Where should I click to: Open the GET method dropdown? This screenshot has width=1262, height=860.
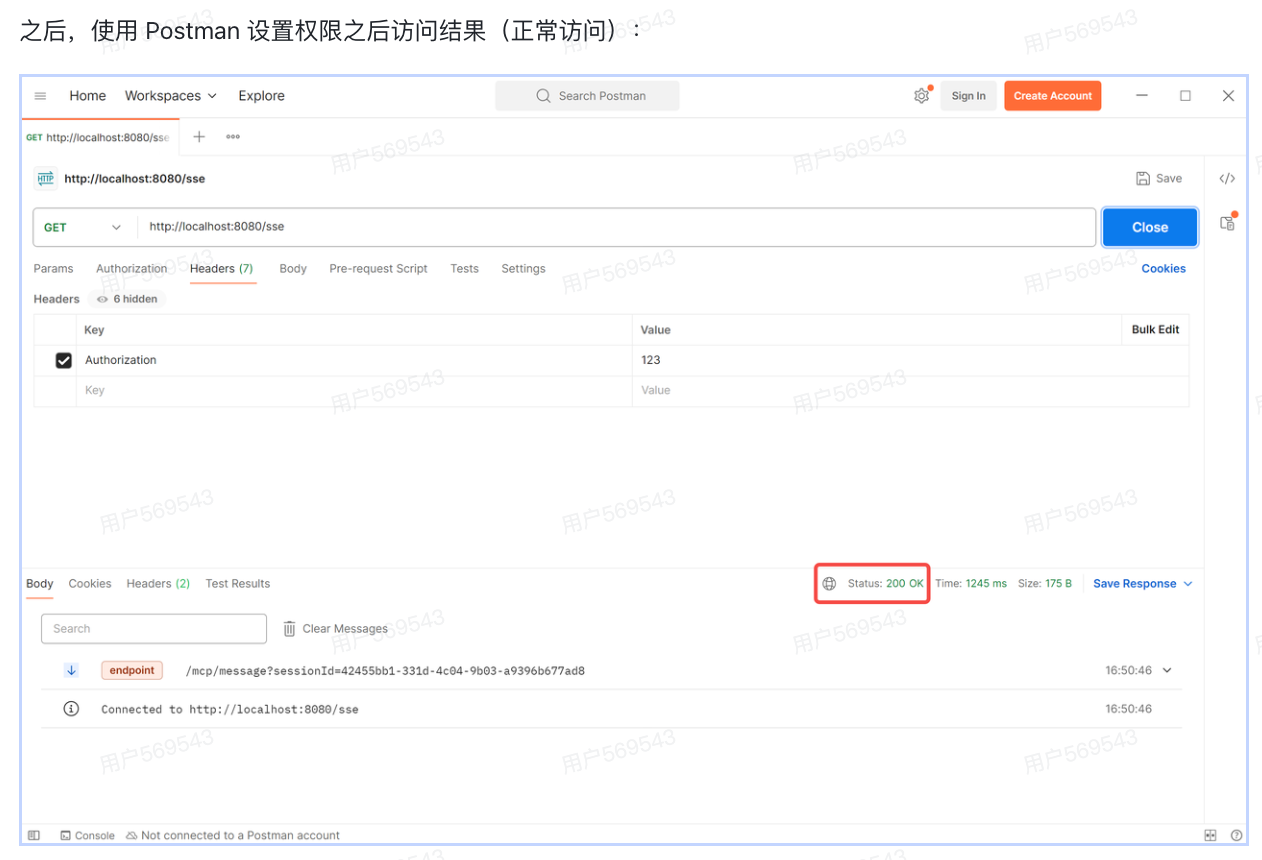tap(84, 227)
